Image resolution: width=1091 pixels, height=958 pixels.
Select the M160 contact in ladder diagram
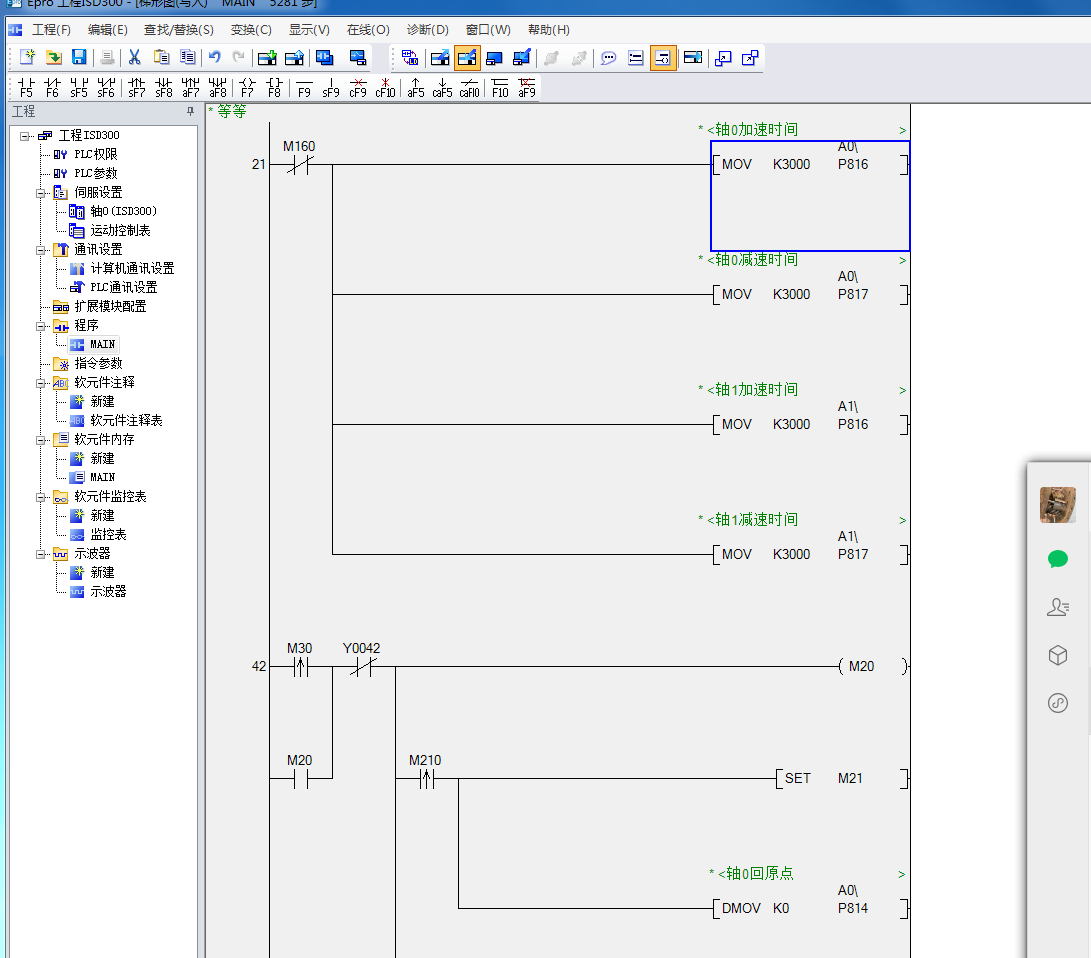pyautogui.click(x=299, y=165)
